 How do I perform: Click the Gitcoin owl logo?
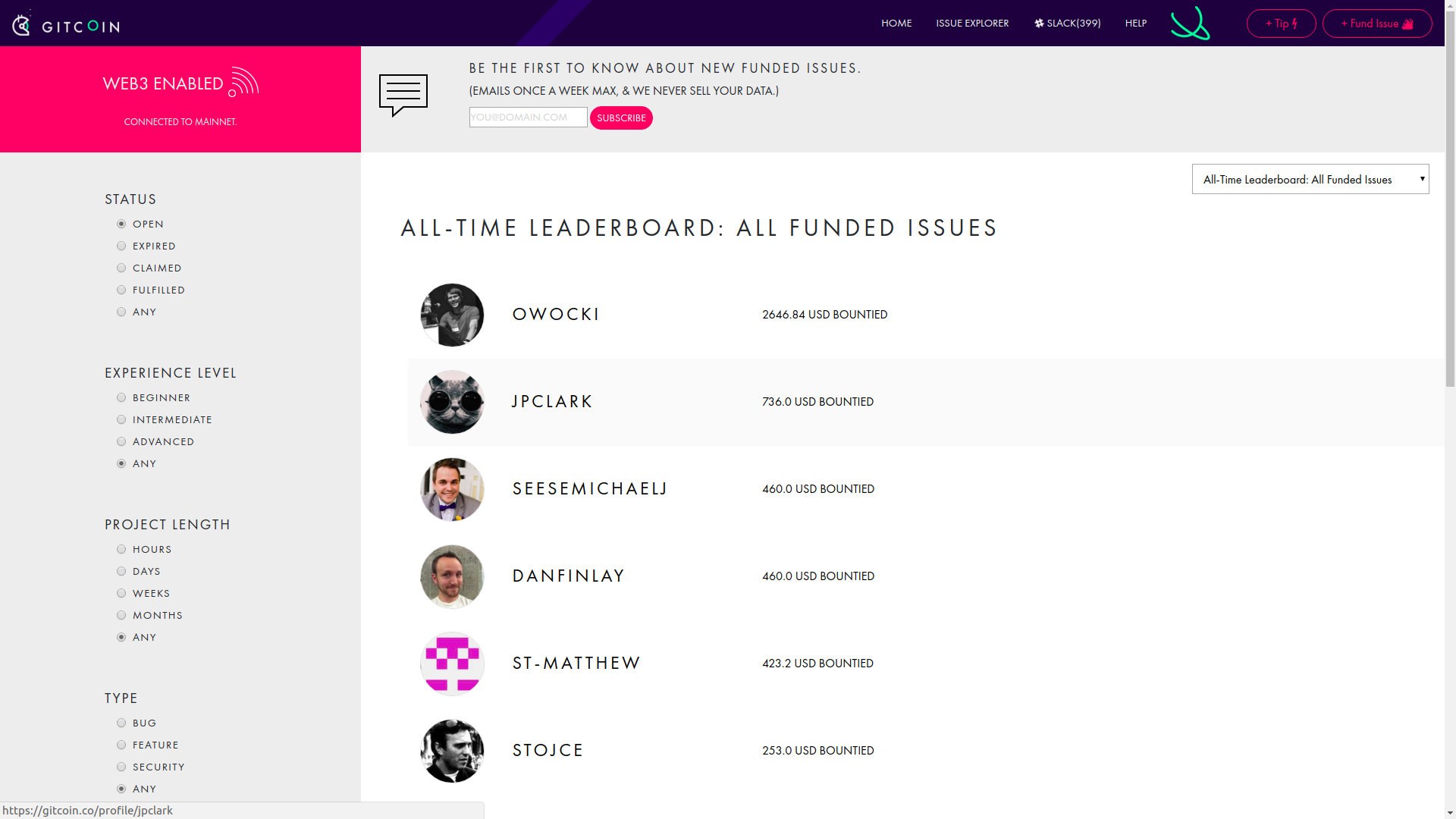pos(23,24)
